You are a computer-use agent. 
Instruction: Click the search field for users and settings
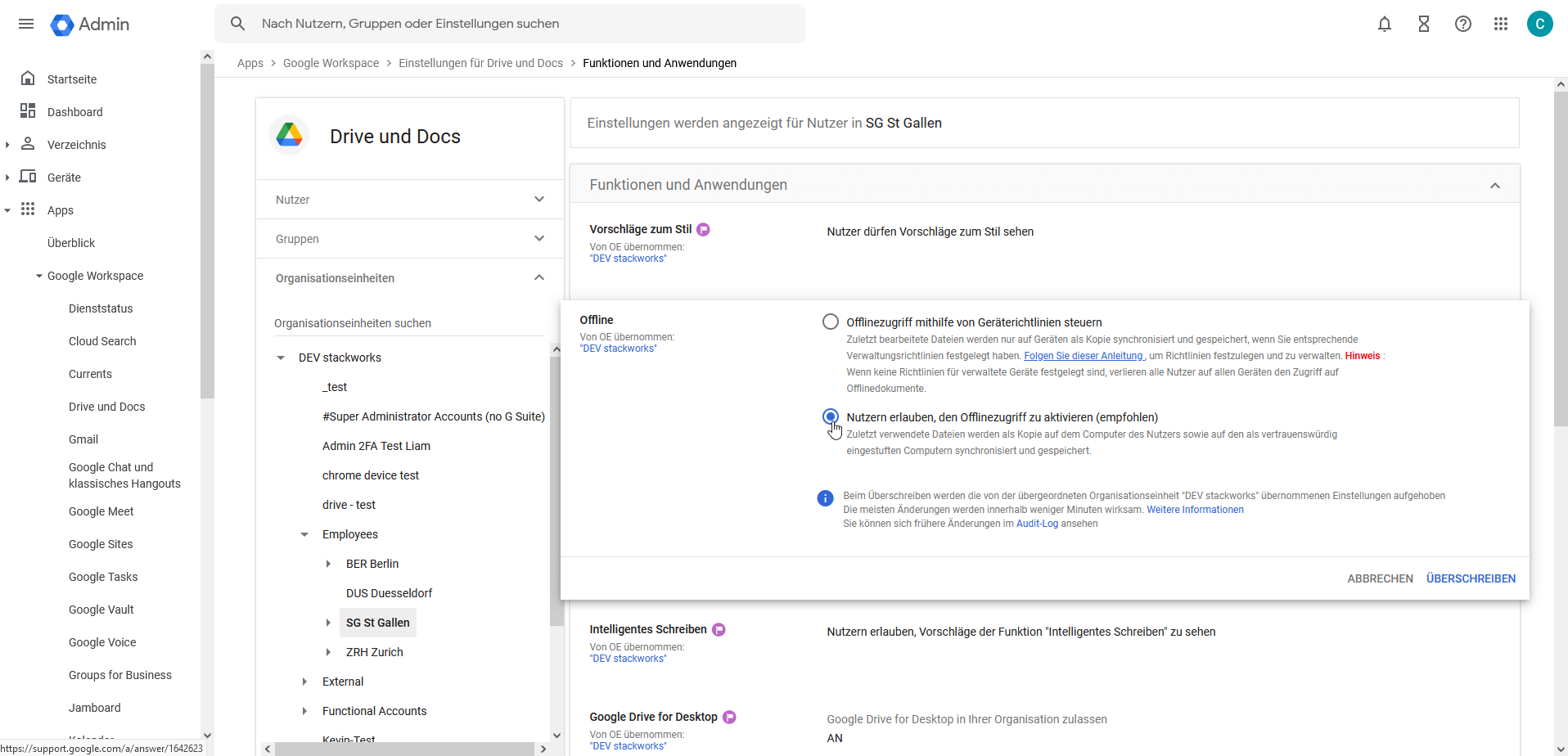pos(510,24)
